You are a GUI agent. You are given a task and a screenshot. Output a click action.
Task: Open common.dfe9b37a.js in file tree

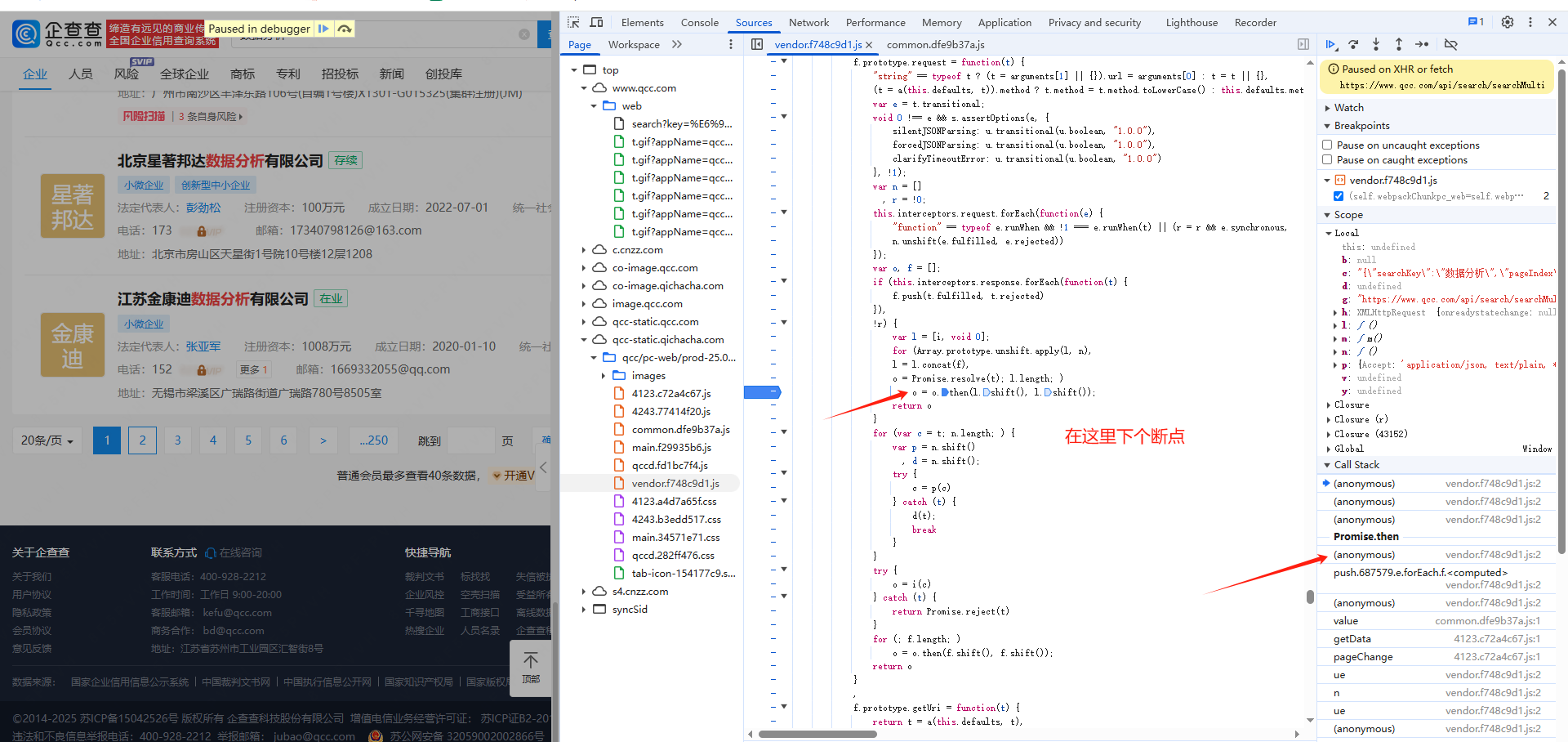pos(680,430)
